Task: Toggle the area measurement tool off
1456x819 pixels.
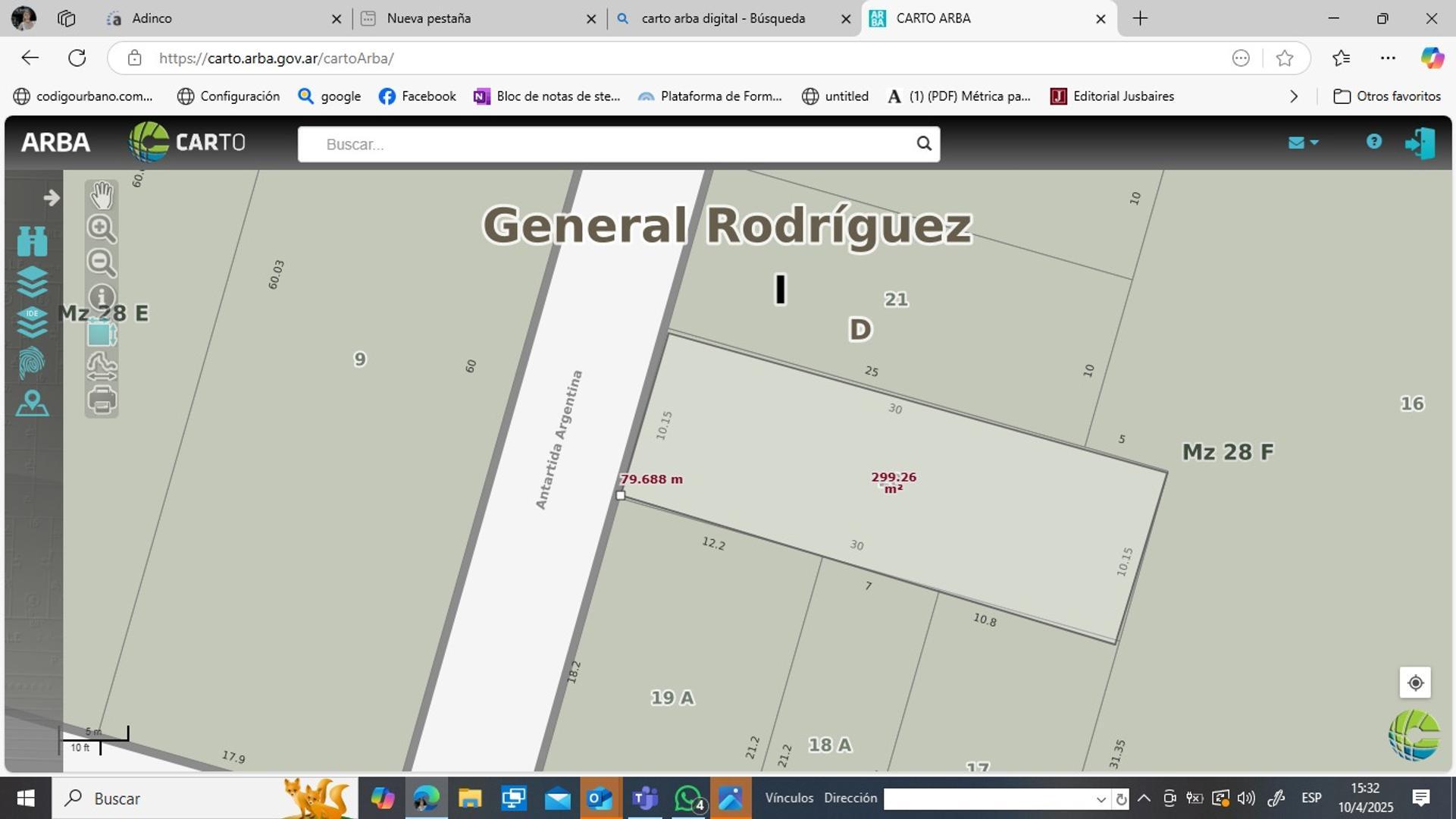Action: pos(102,334)
